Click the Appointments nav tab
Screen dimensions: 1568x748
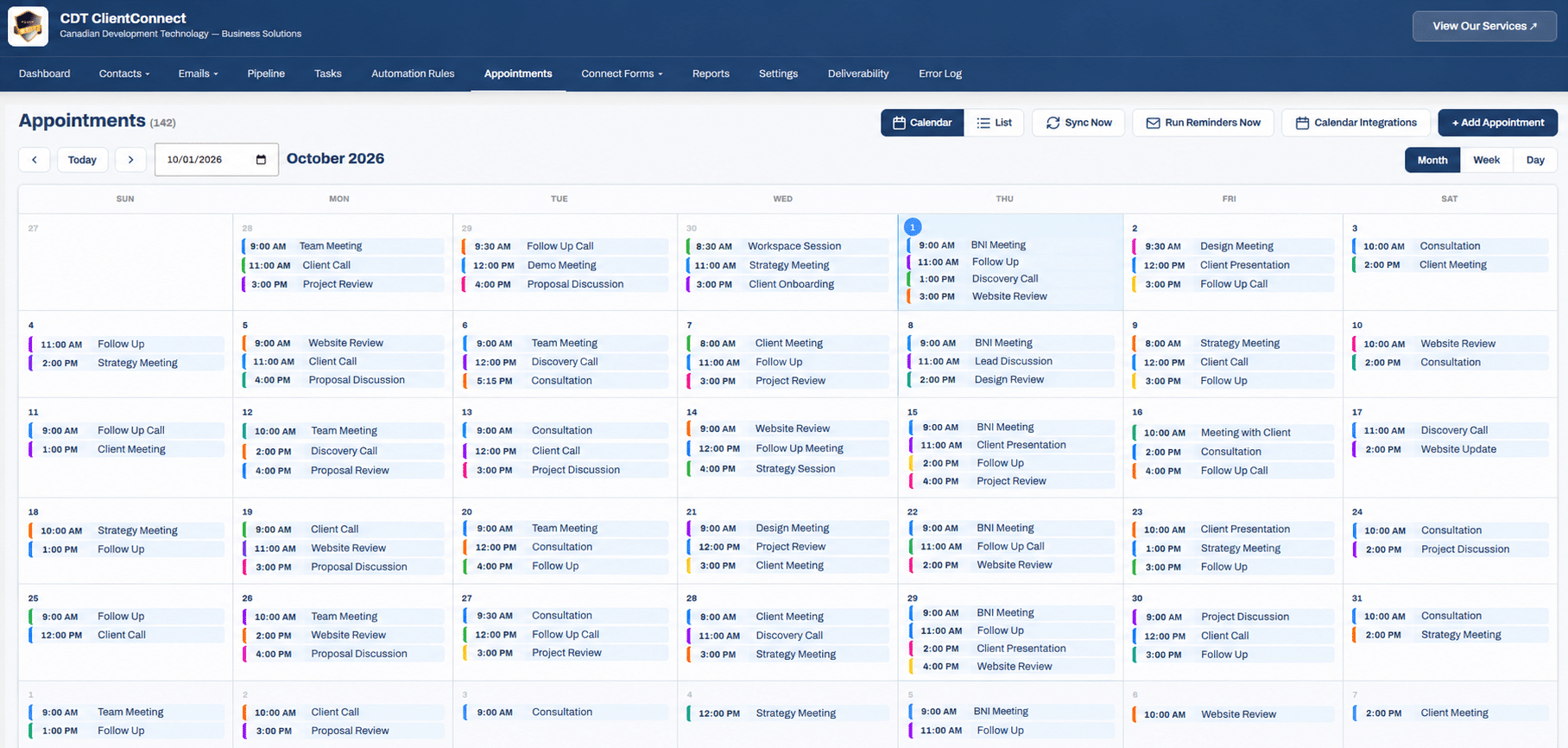518,73
